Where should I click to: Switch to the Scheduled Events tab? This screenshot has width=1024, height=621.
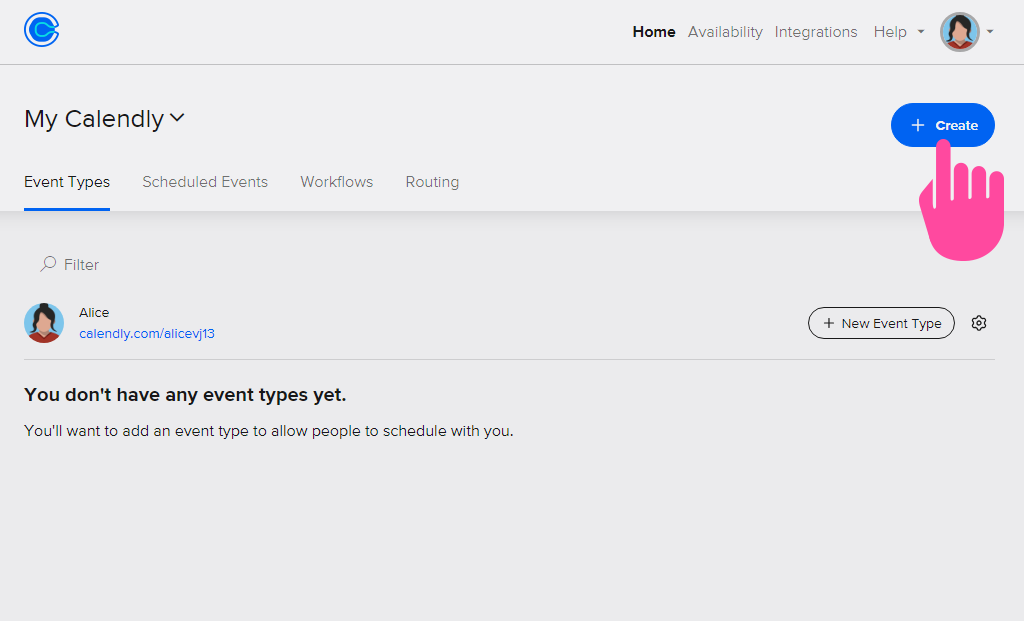point(205,182)
